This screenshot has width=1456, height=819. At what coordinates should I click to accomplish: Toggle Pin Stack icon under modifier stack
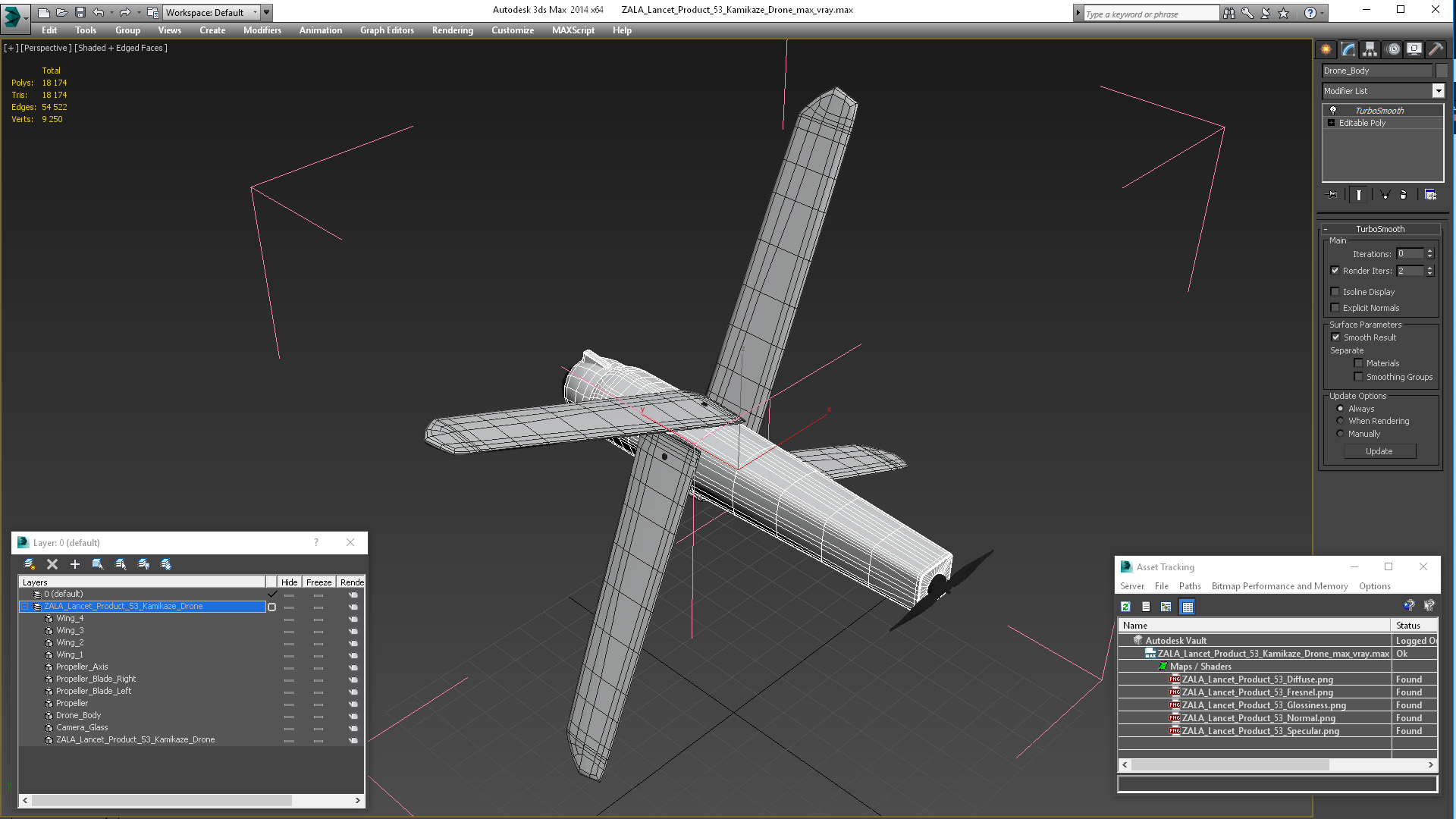pyautogui.click(x=1332, y=195)
